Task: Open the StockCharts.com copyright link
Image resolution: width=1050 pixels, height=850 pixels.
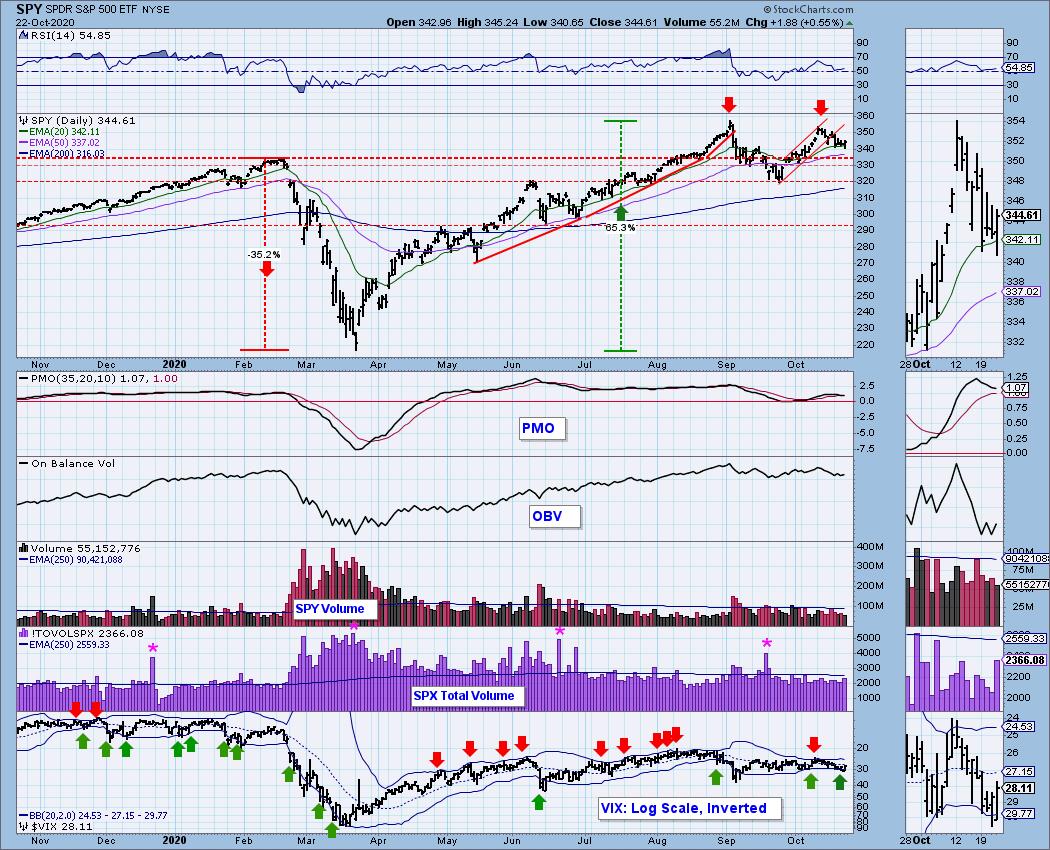Action: pyautogui.click(x=808, y=9)
